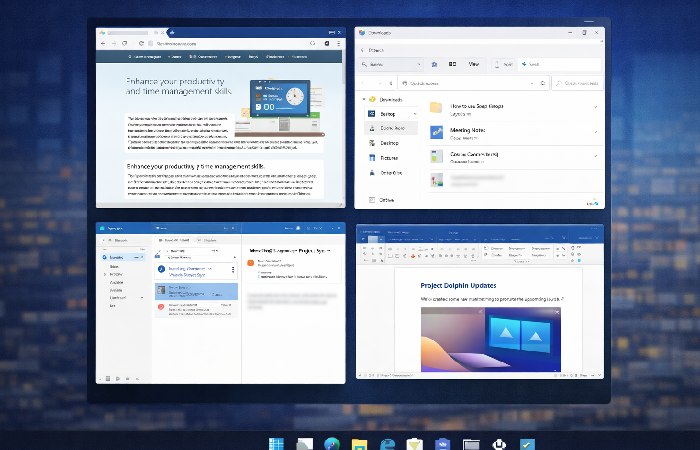Select the highlighted blue email in the message list

(x=196, y=291)
